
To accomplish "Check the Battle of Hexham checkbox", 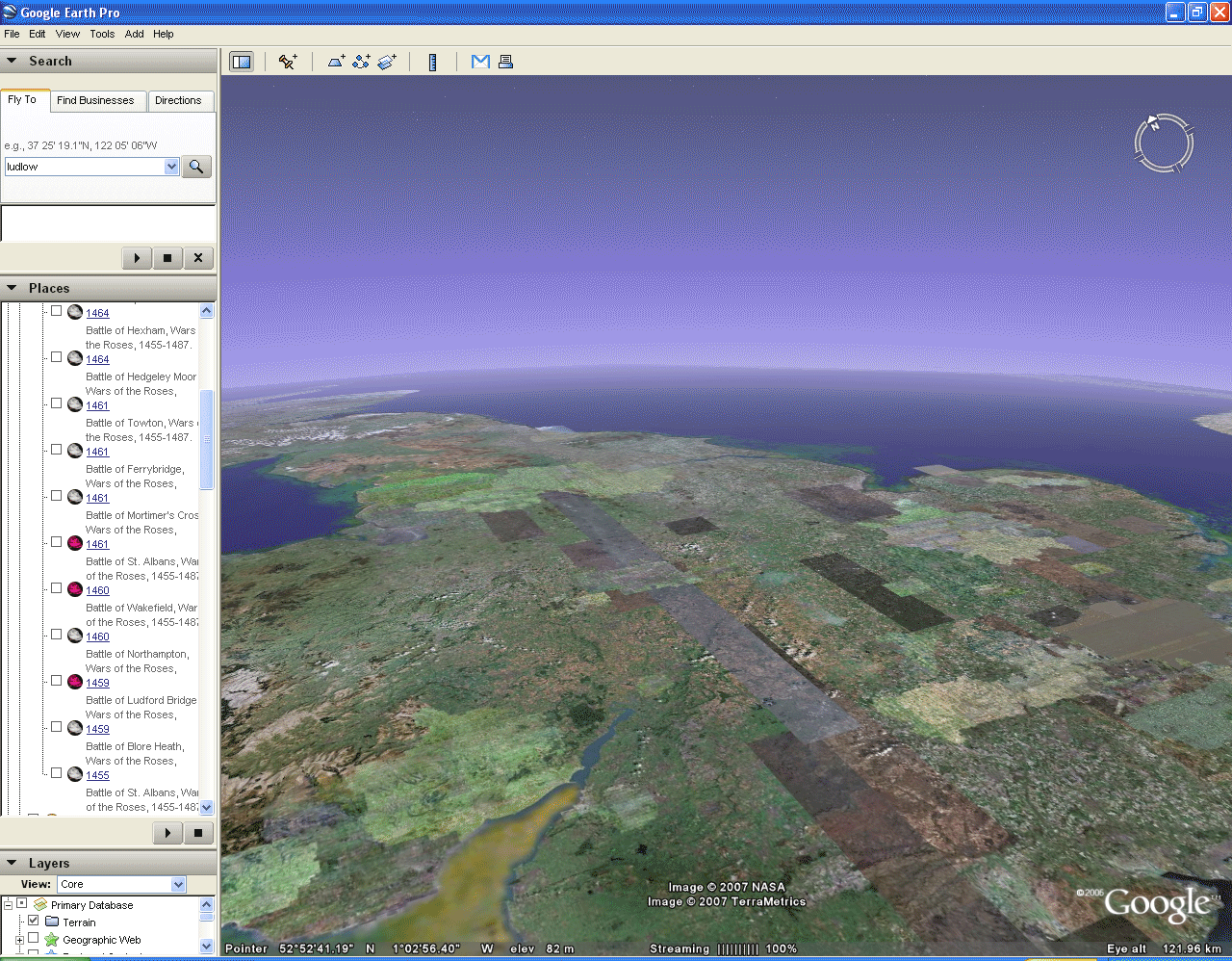I will 56,311.
